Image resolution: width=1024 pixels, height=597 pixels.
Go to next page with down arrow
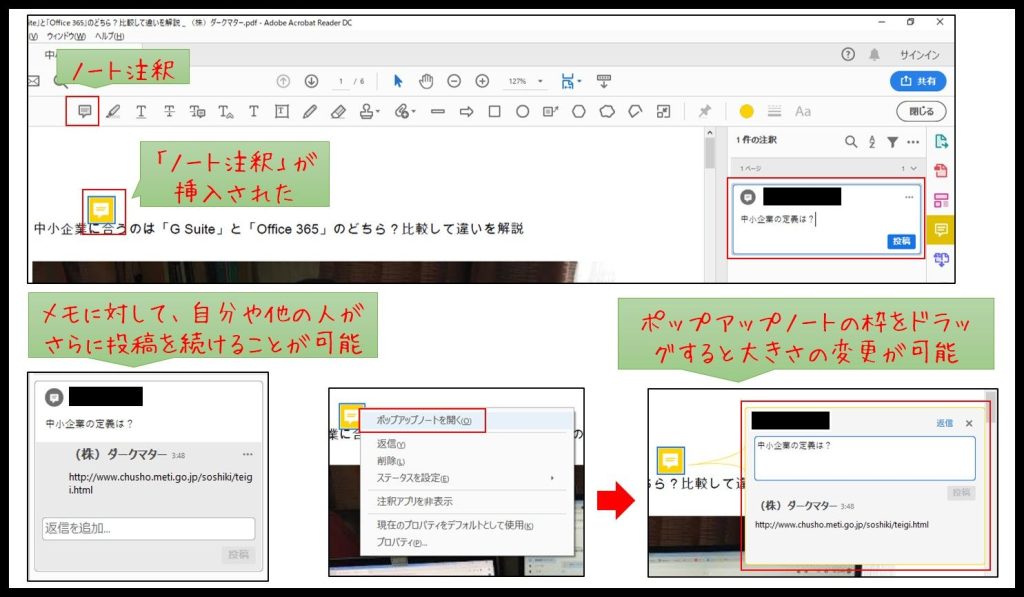[311, 81]
